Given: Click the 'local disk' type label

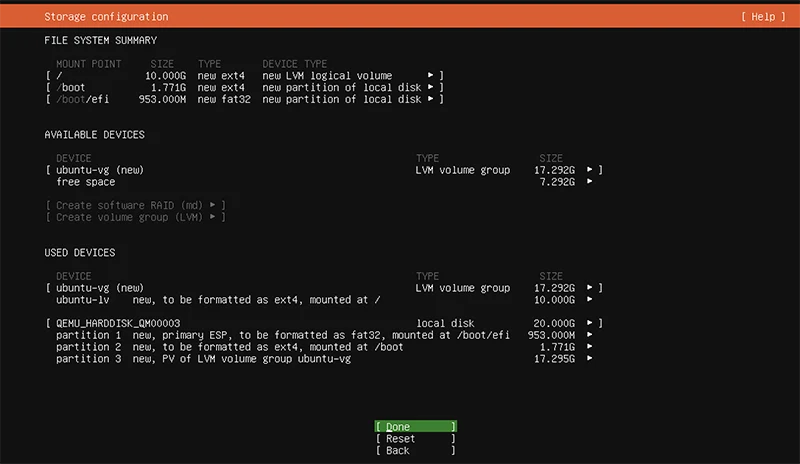Looking at the screenshot, I should 445,323.
